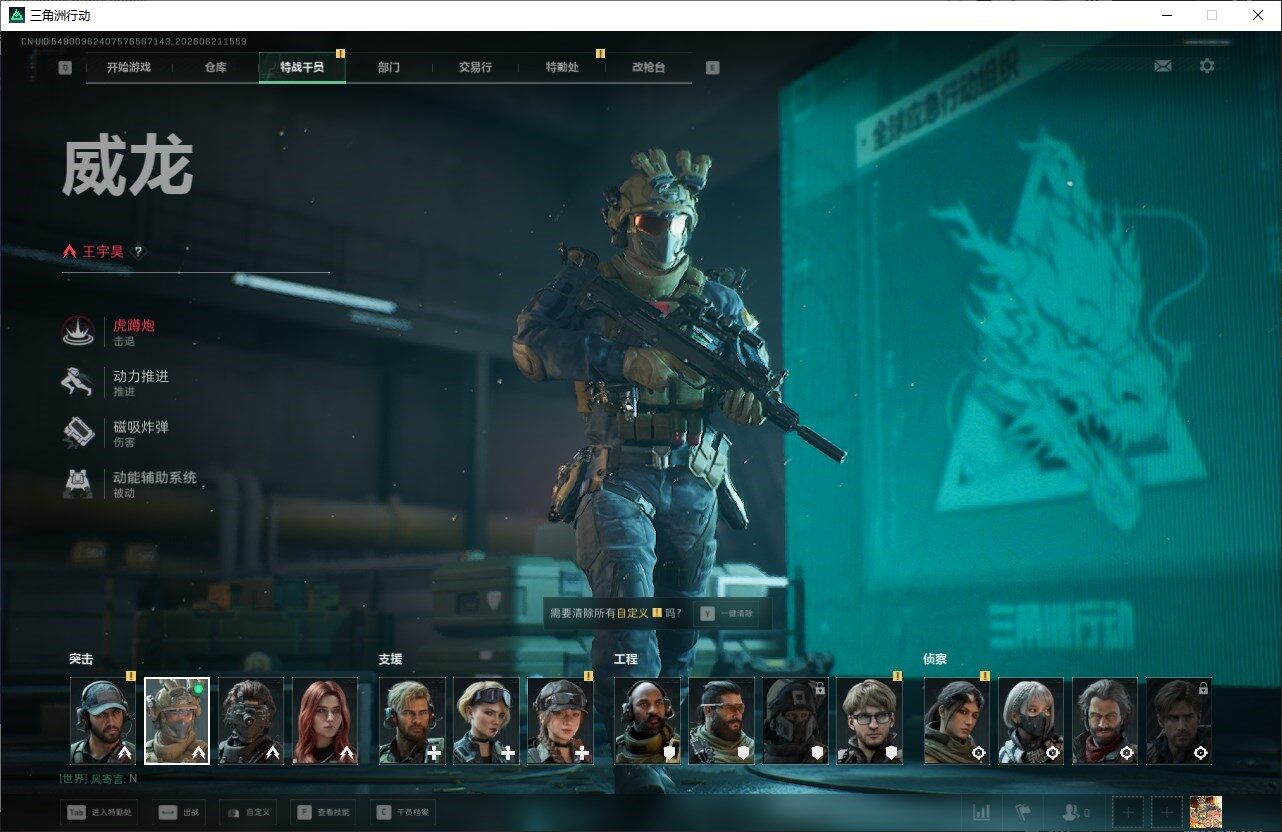1282x832 pixels.
Task: Click the E key next-tab icon
Action: click(712, 68)
